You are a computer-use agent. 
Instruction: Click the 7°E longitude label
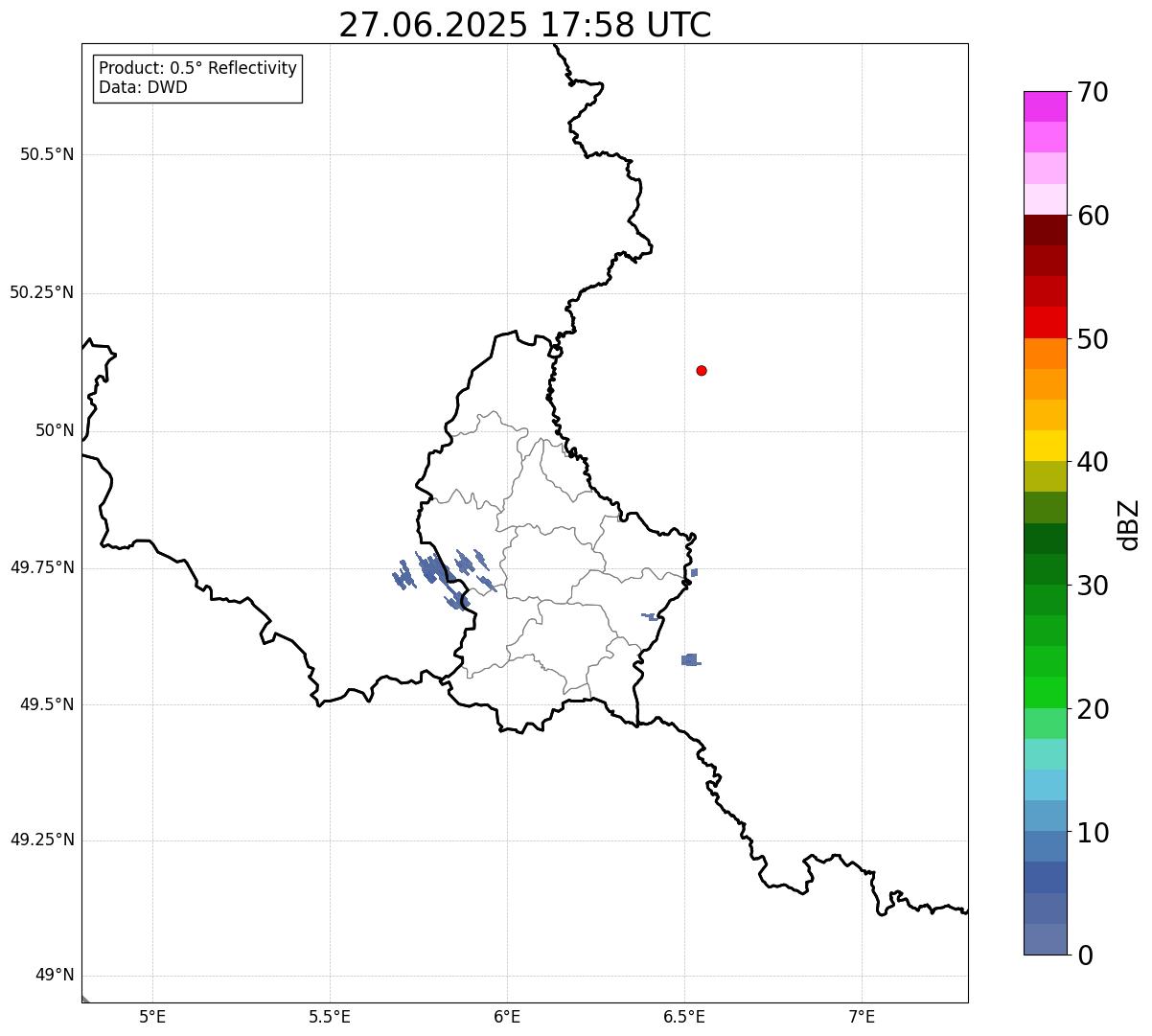862,1016
